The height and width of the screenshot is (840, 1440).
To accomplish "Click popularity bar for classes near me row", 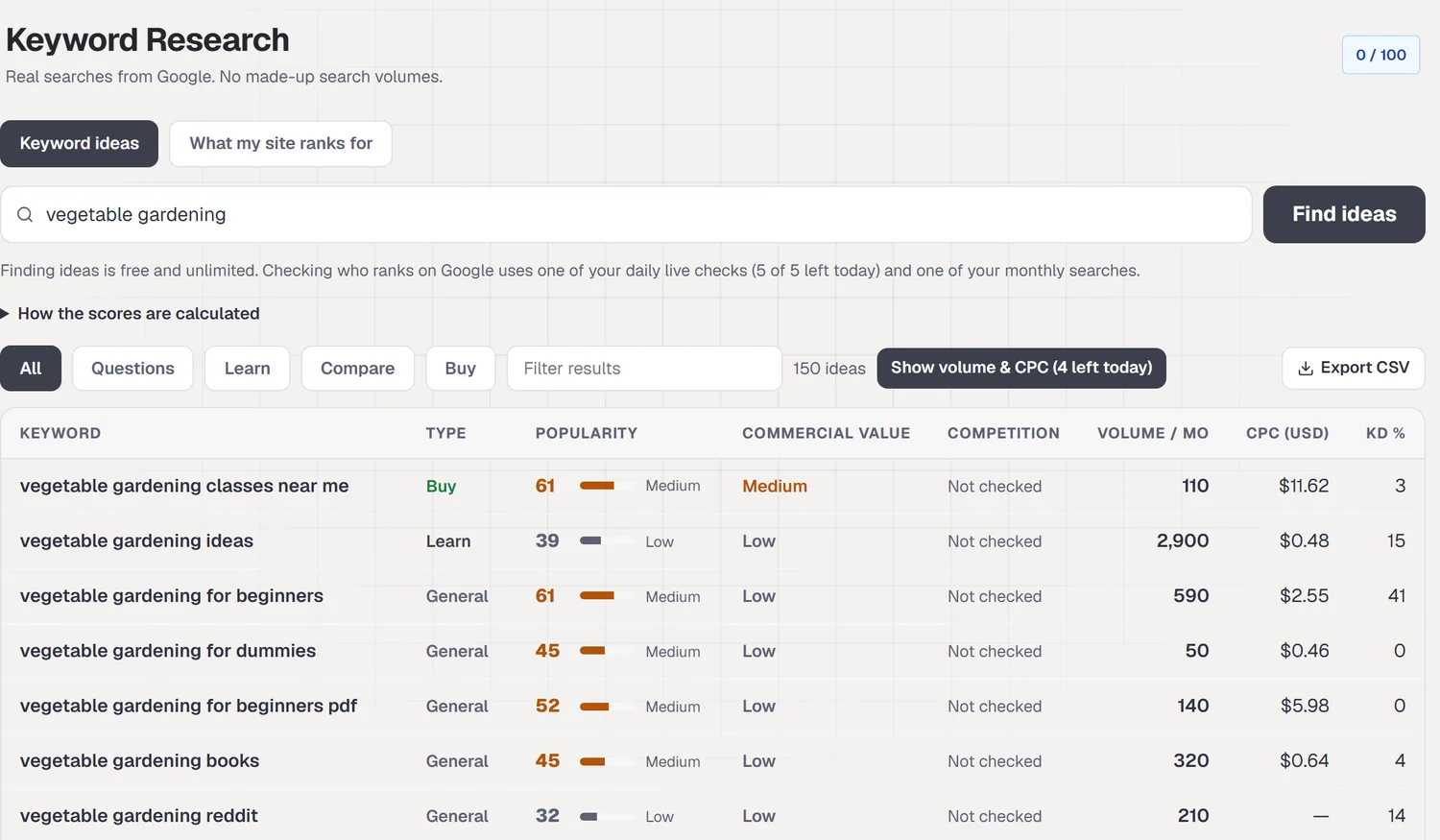I will coord(607,486).
